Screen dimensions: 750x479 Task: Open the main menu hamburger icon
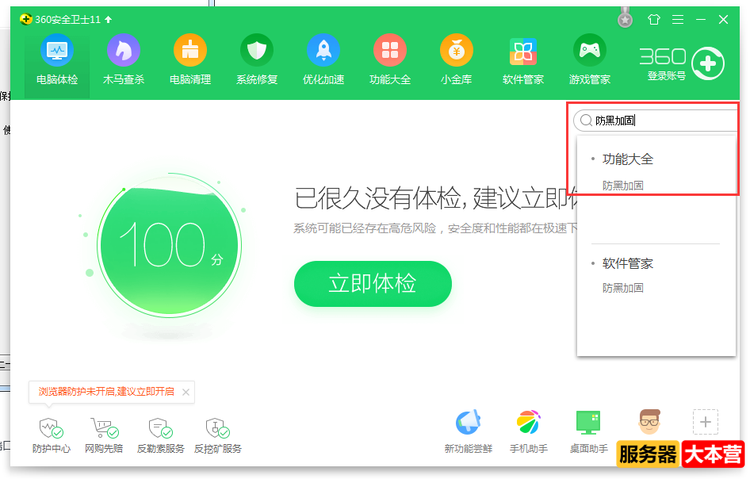coord(677,20)
